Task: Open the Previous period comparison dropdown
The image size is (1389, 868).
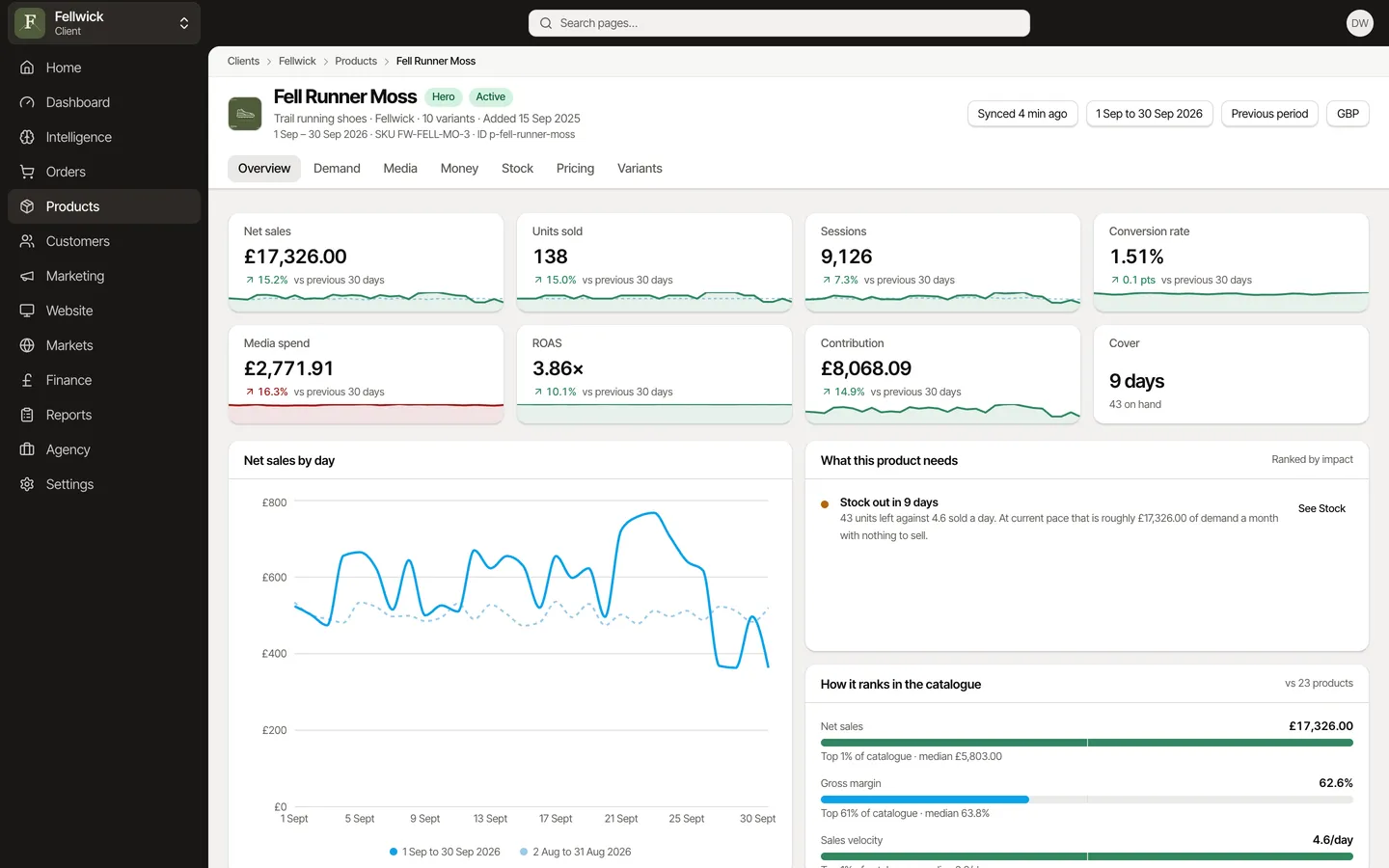Action: (x=1269, y=114)
